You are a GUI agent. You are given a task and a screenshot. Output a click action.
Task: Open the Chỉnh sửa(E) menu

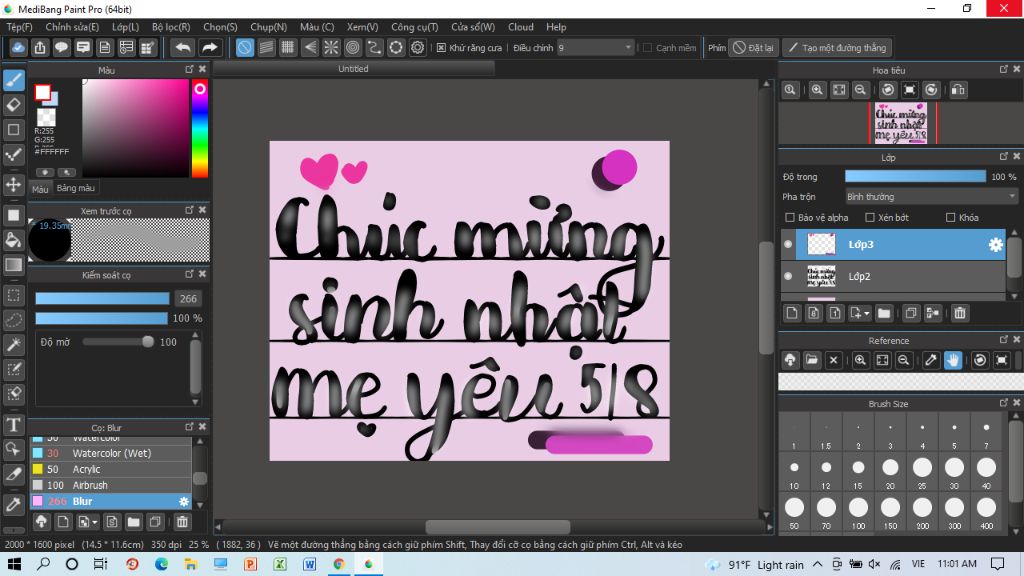(x=72, y=27)
